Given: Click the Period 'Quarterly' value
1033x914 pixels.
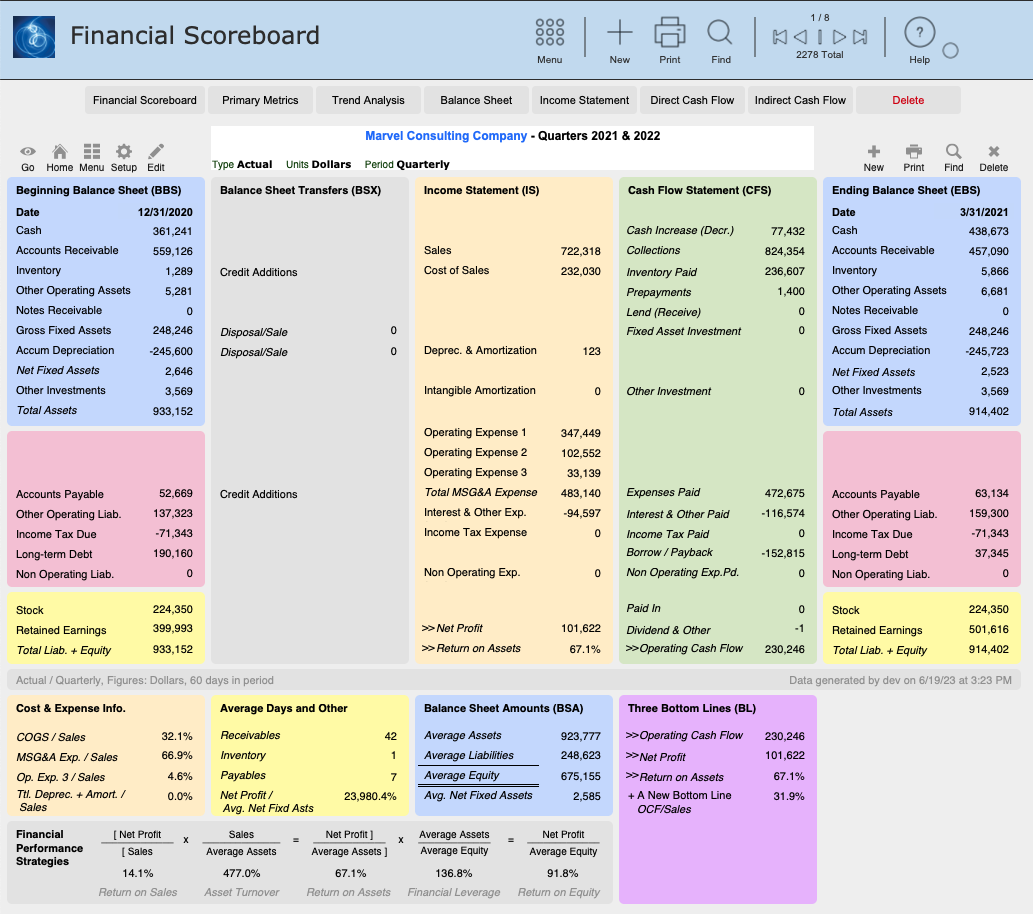Looking at the screenshot, I should 423,164.
